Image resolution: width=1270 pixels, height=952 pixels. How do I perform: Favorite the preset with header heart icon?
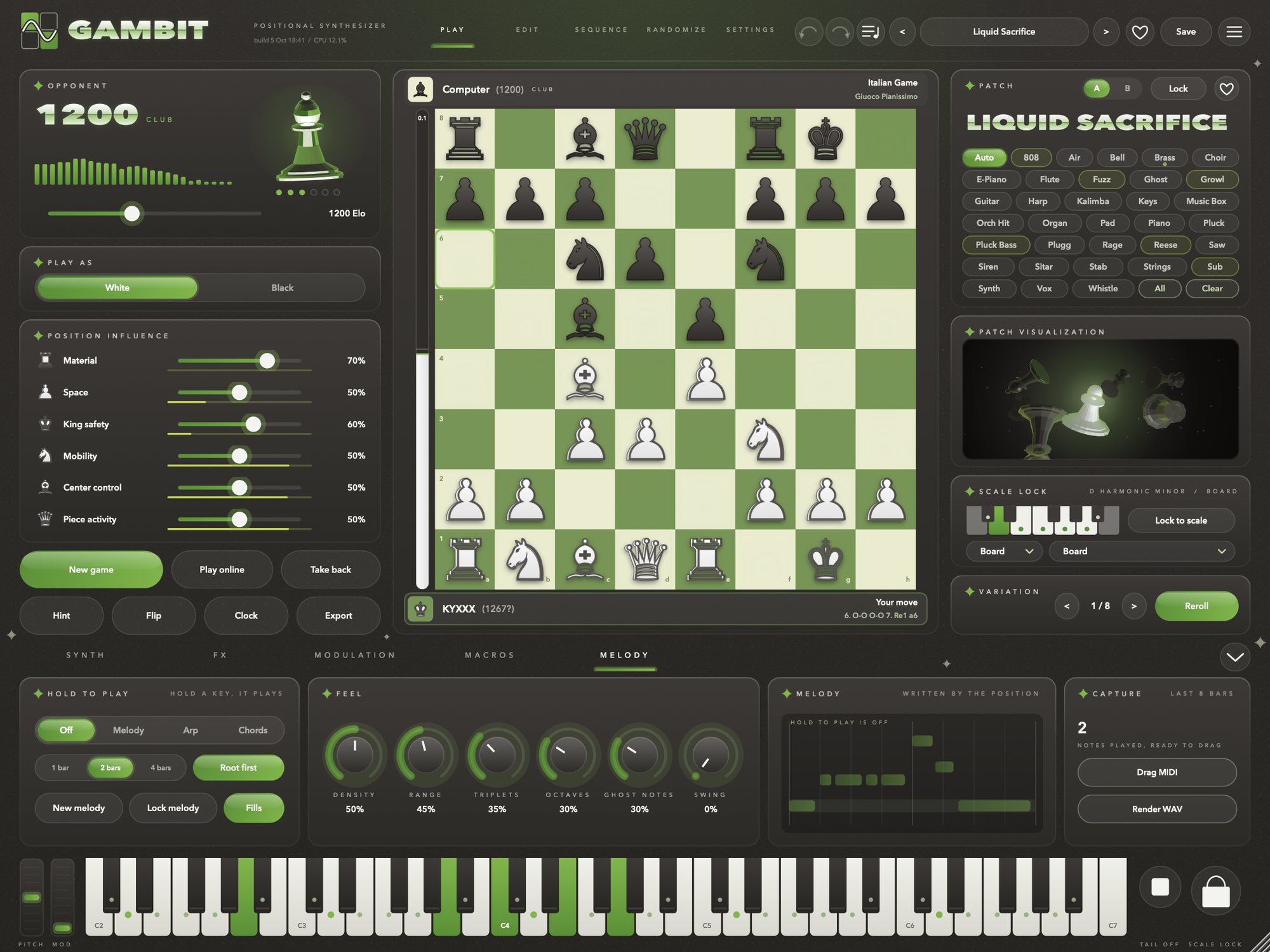(x=1140, y=32)
